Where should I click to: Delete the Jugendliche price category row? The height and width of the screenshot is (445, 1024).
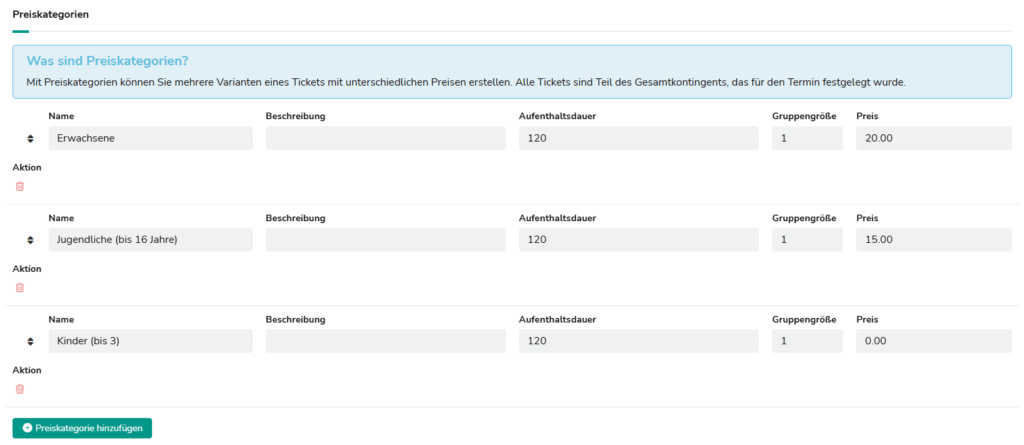tap(19, 288)
